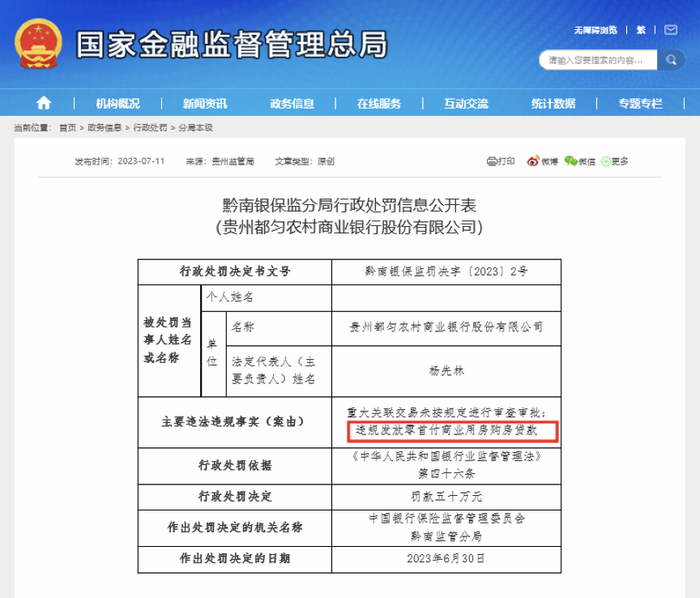
Task: Click the home icon in navigation bar
Action: coord(43,104)
